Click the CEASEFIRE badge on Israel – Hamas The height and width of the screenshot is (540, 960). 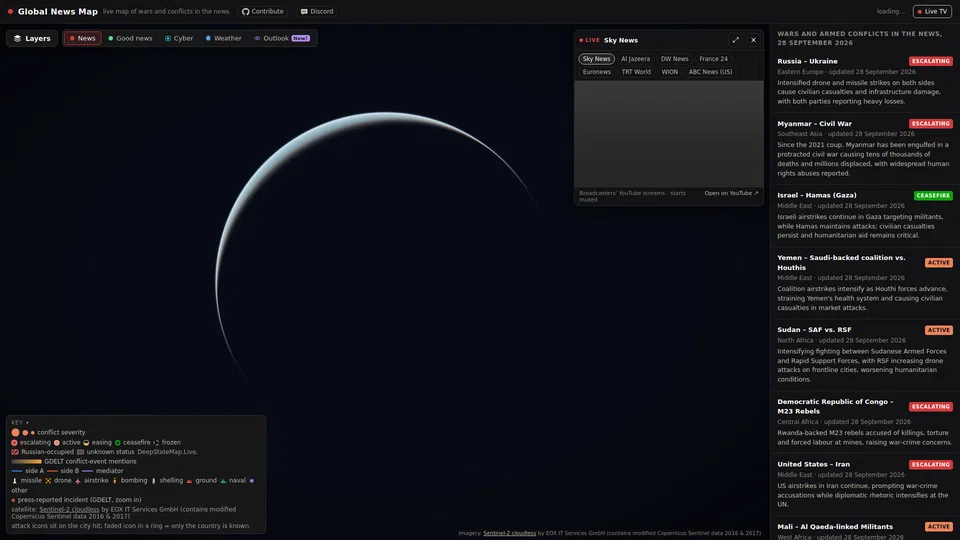(933, 195)
